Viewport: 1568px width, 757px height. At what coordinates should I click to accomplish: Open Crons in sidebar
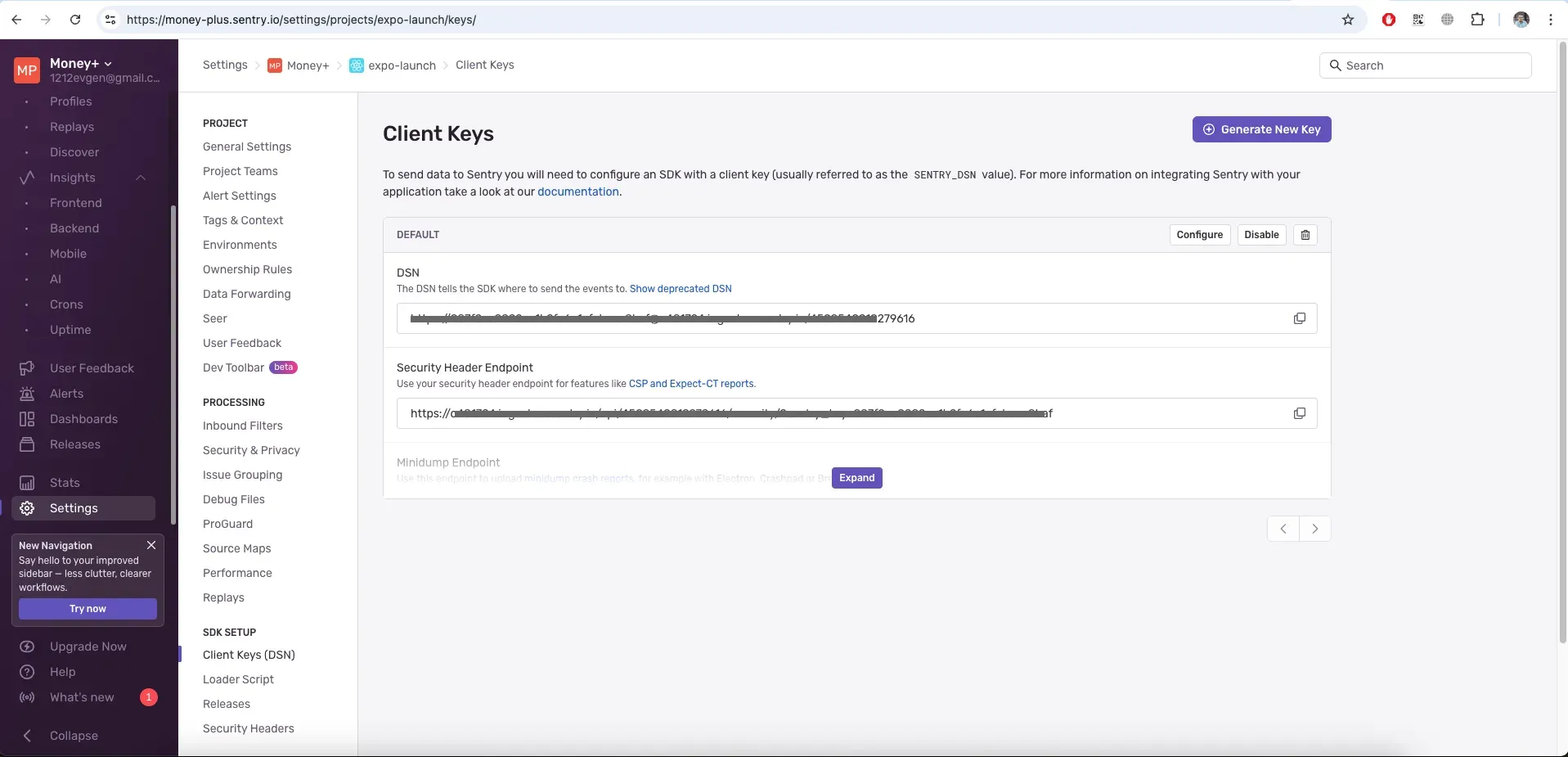point(66,304)
